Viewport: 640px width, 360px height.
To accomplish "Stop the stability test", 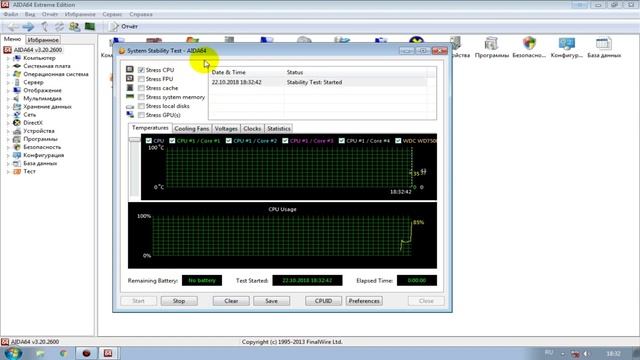I will [x=179, y=301].
